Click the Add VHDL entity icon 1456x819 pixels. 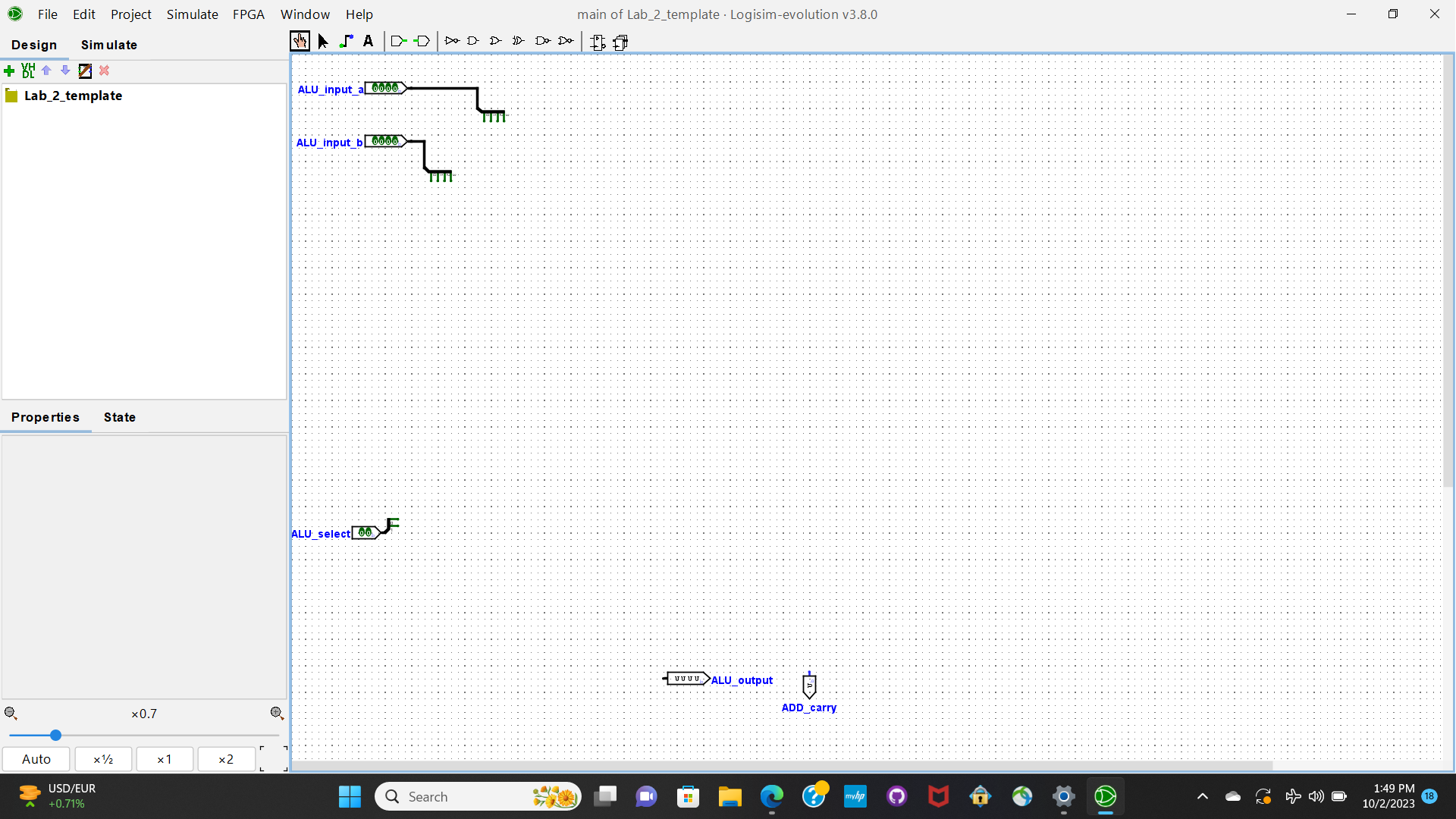tap(28, 71)
